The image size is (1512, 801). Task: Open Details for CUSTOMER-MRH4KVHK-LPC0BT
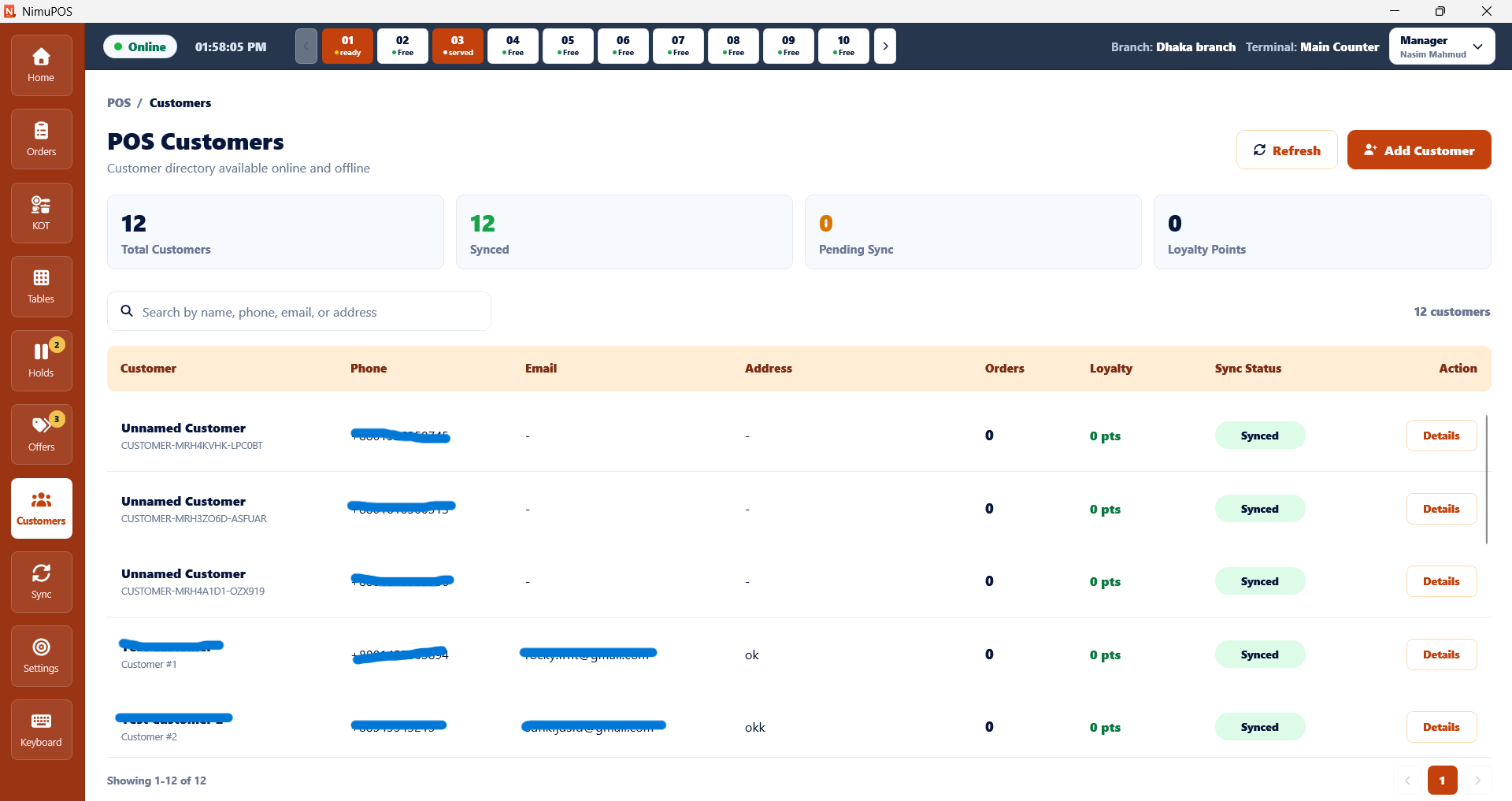pyautogui.click(x=1441, y=436)
